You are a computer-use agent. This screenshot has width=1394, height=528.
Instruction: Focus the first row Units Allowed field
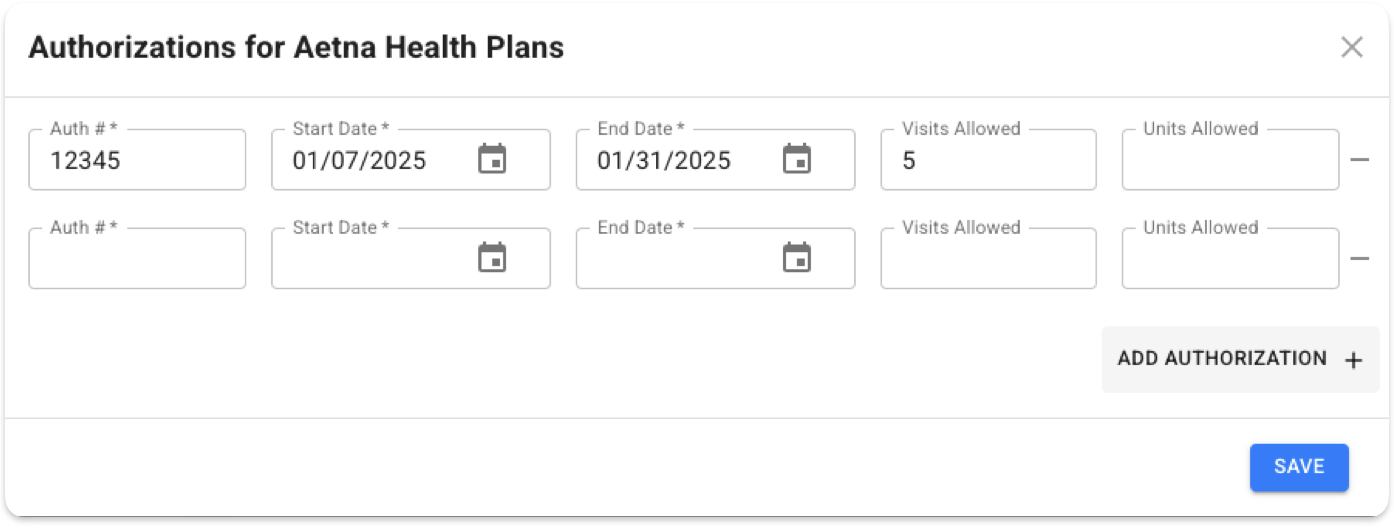1230,160
